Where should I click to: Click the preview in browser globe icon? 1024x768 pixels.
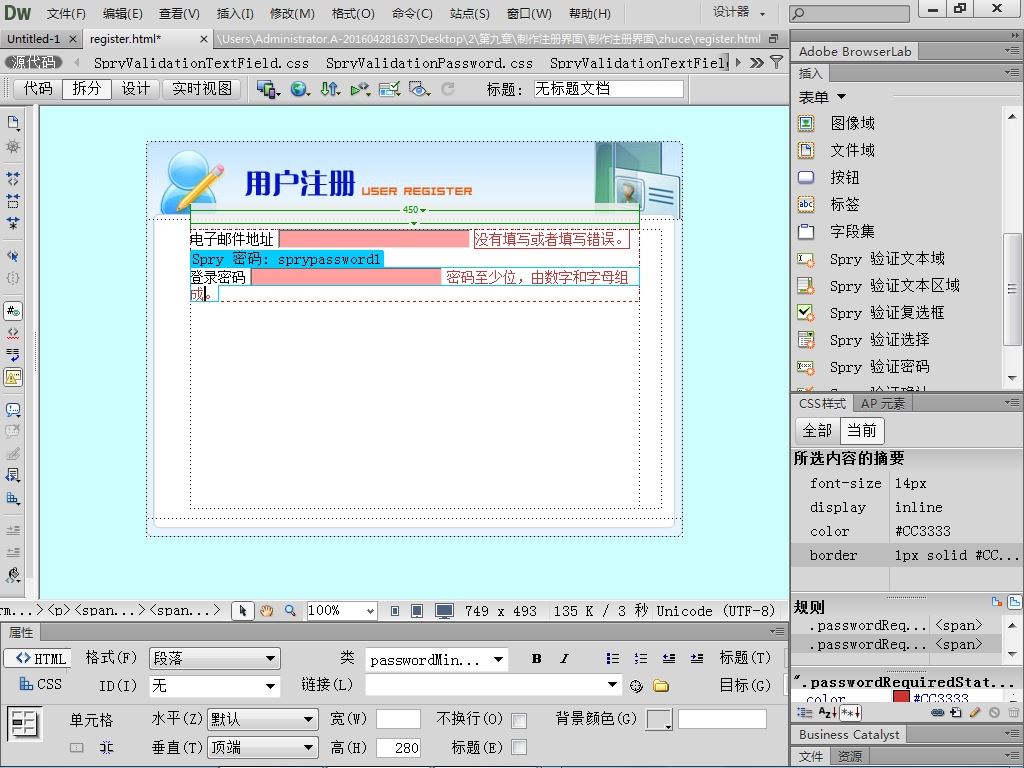(x=300, y=89)
